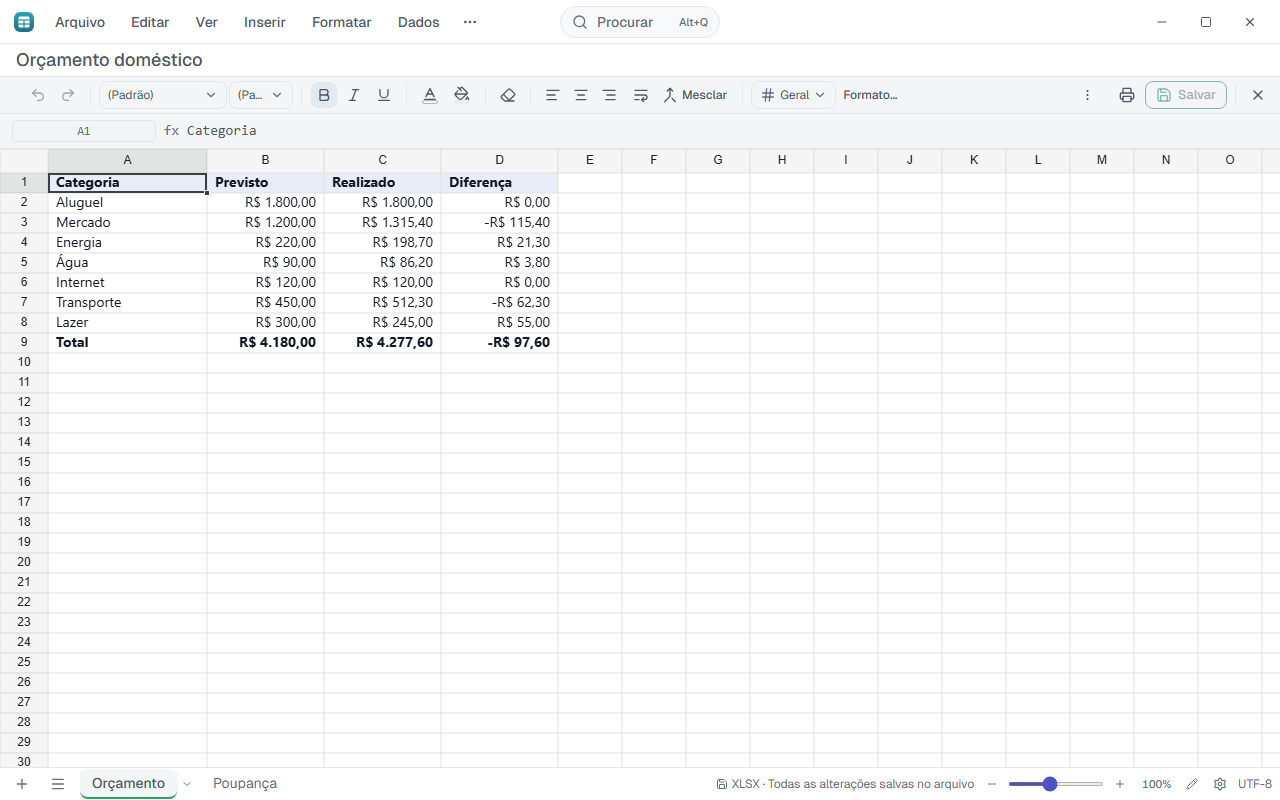
Task: Open the fill color bucket
Action: coord(462,95)
